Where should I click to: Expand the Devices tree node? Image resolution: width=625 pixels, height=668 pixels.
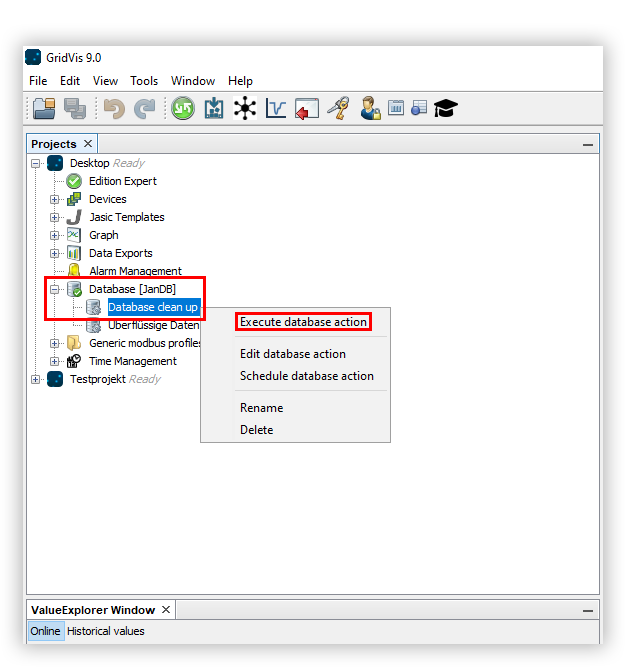pyautogui.click(x=55, y=199)
